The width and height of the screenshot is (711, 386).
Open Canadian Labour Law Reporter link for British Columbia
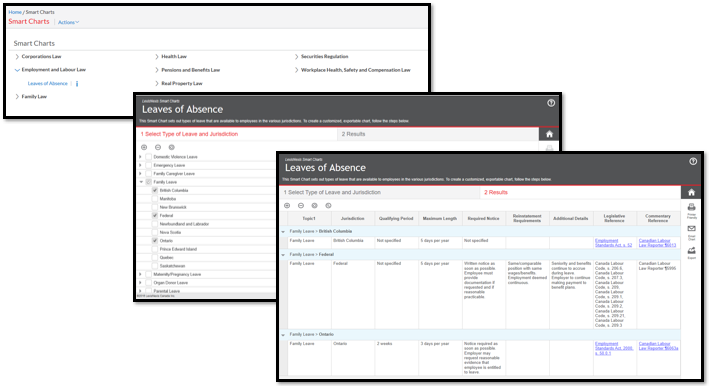point(657,243)
